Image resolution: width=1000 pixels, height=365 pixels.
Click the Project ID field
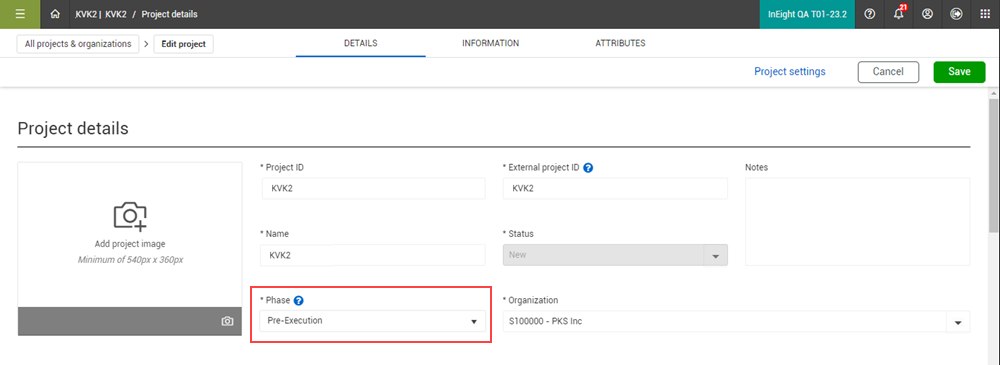(374, 189)
